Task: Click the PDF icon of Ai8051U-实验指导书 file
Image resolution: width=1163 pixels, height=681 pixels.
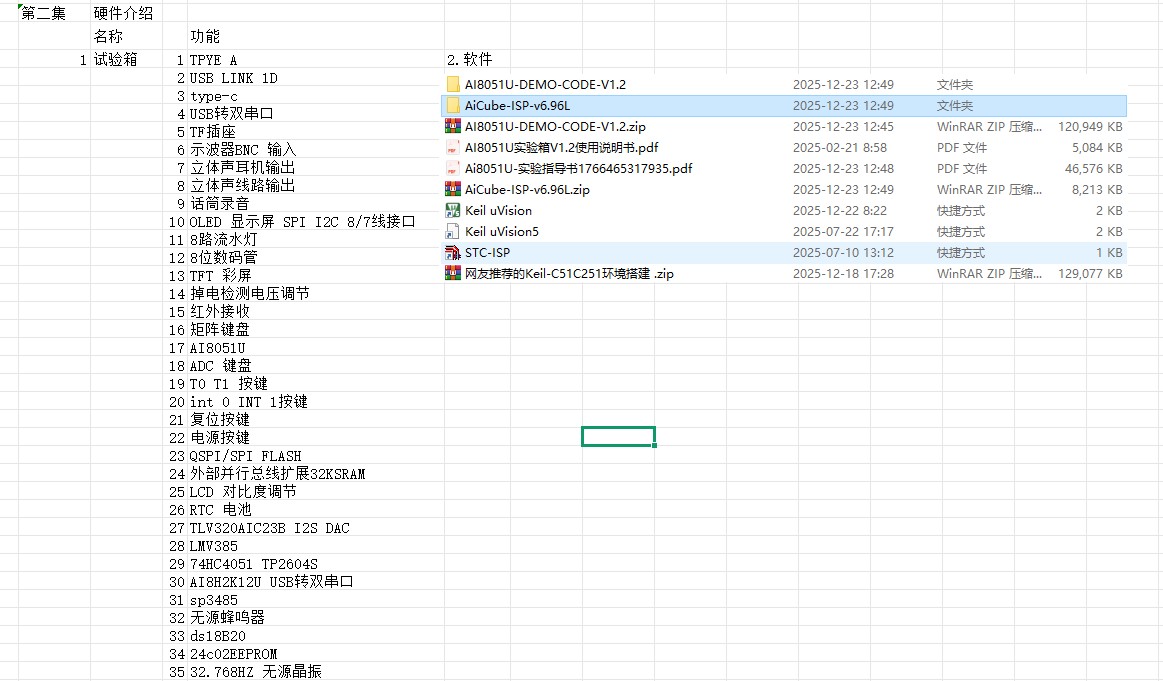Action: (452, 168)
